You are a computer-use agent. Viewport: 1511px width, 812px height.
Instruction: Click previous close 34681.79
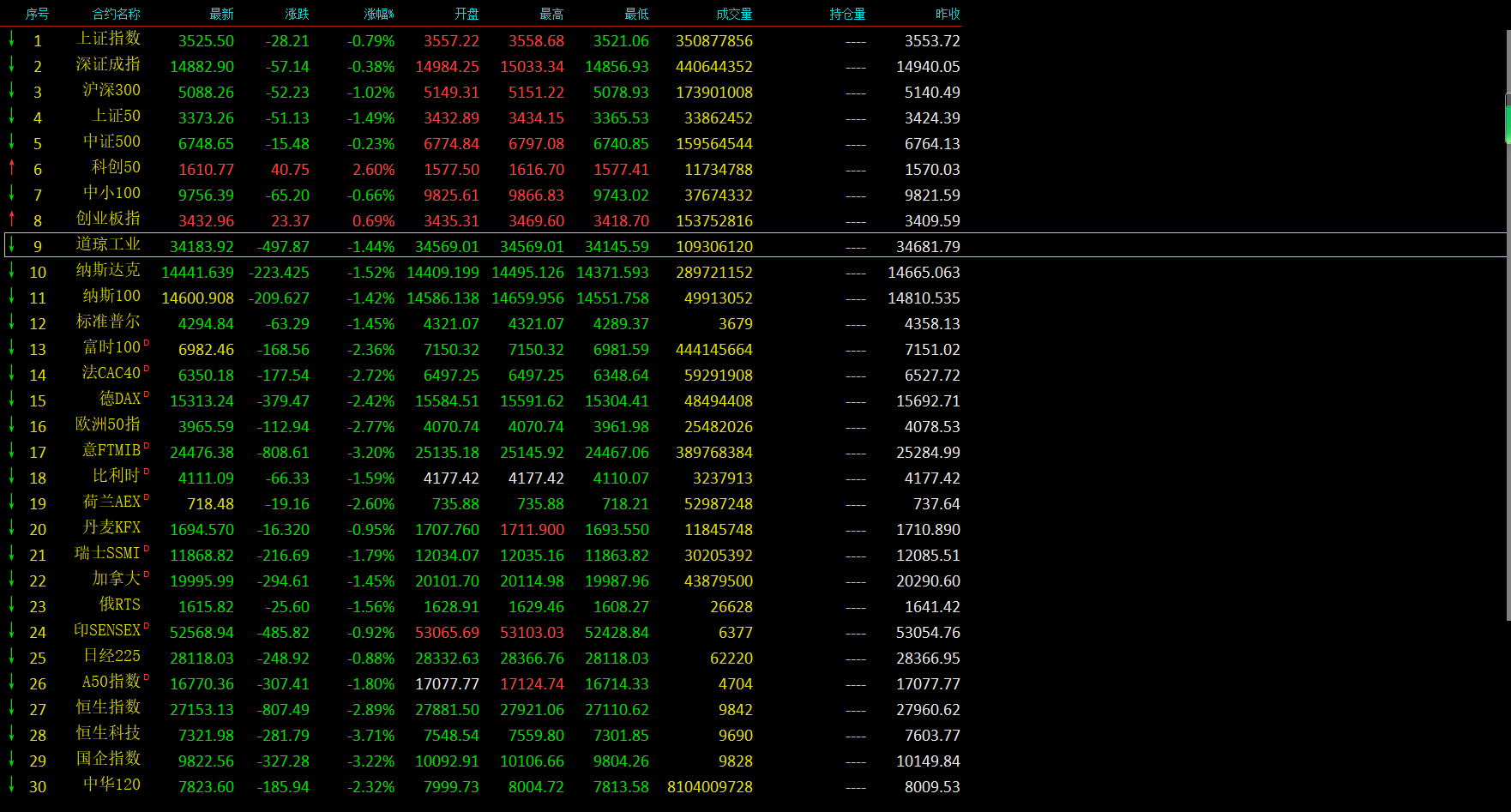point(928,247)
